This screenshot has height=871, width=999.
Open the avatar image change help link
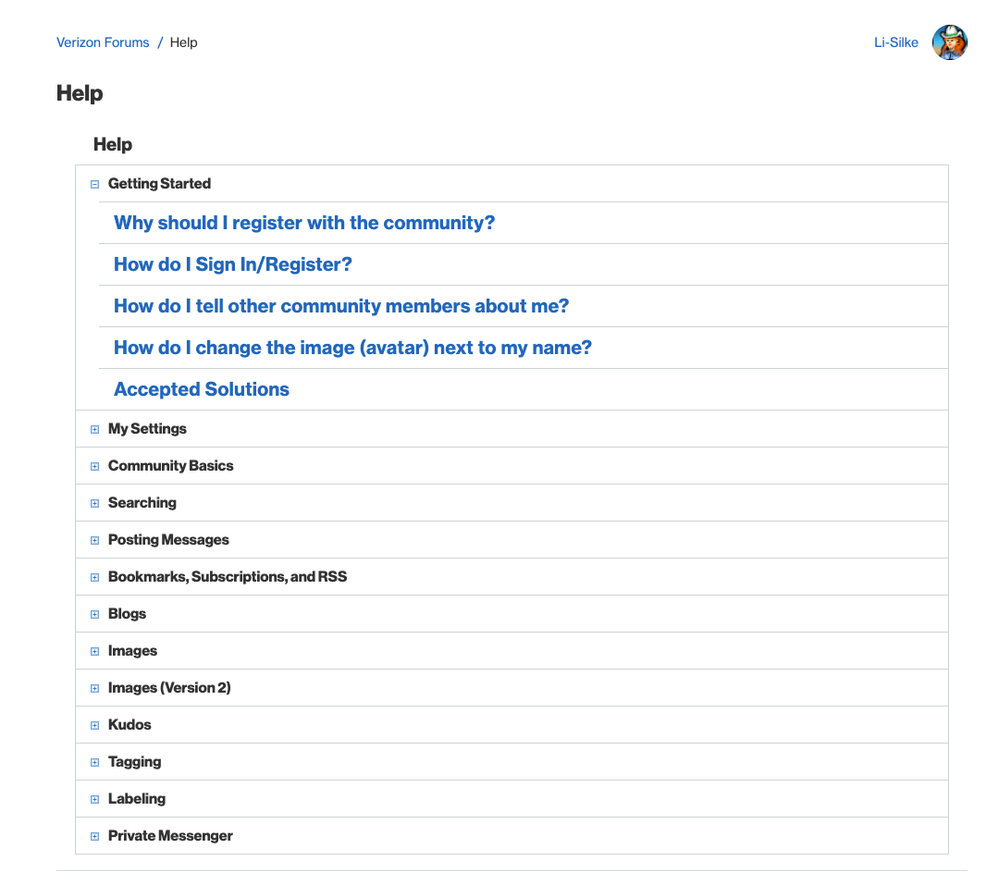(x=352, y=348)
